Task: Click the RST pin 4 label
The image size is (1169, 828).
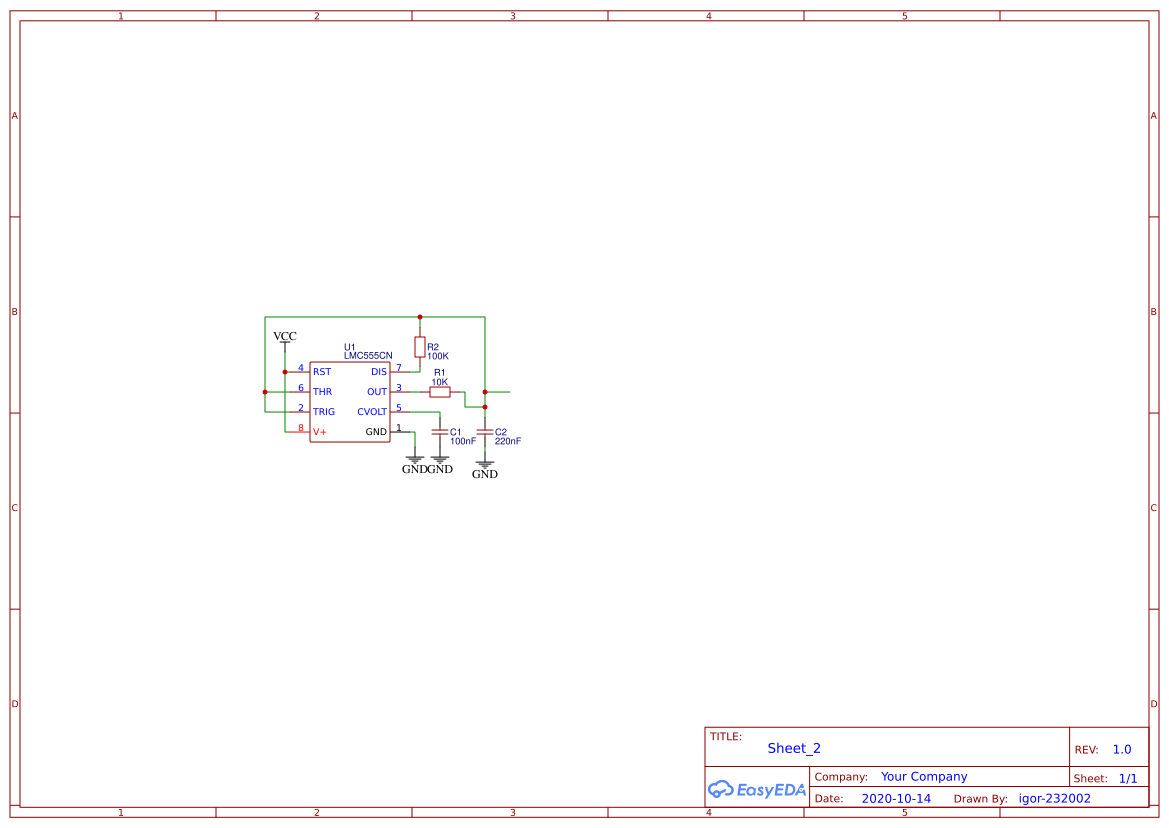Action: point(322,371)
